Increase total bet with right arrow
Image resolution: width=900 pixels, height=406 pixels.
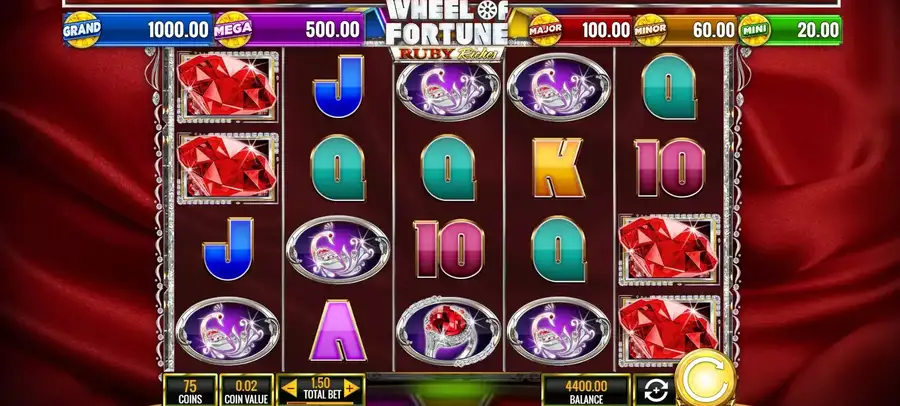[x=351, y=389]
